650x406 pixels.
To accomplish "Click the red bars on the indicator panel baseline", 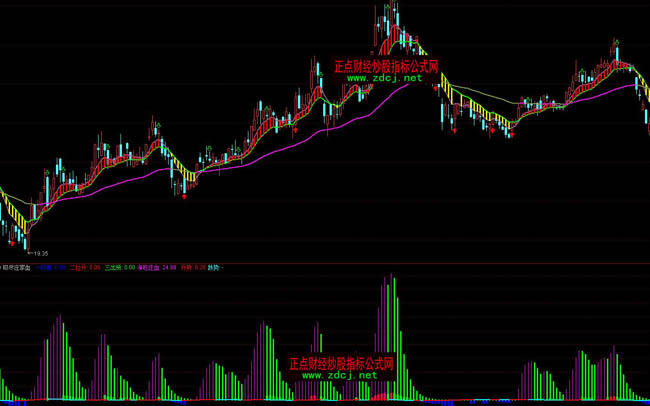I will [380, 397].
